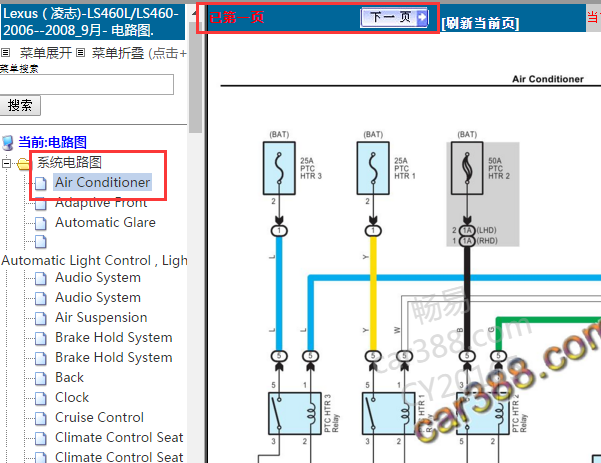Click the menu search input field
The height and width of the screenshot is (463, 601).
(x=87, y=84)
